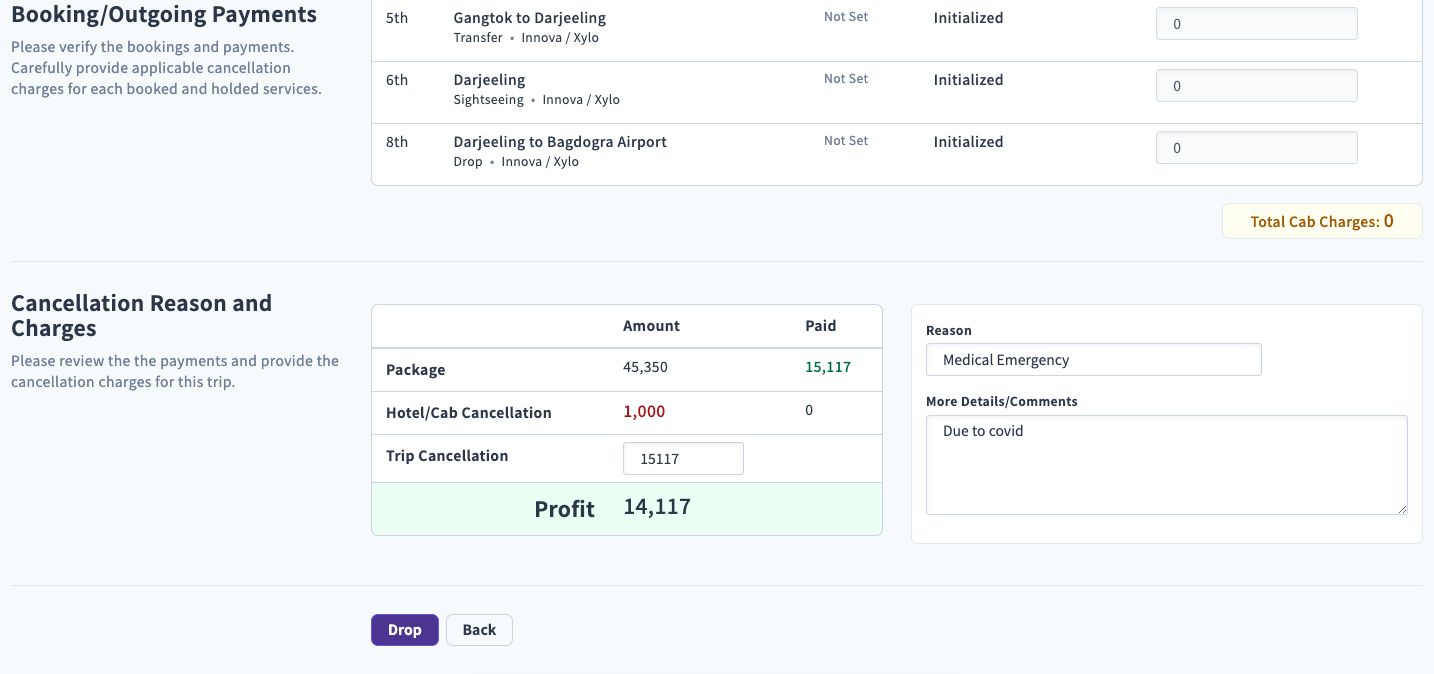The height and width of the screenshot is (674, 1434).
Task: Click the cab charge input for Gangtok to Darjeeling
Action: tap(1256, 23)
